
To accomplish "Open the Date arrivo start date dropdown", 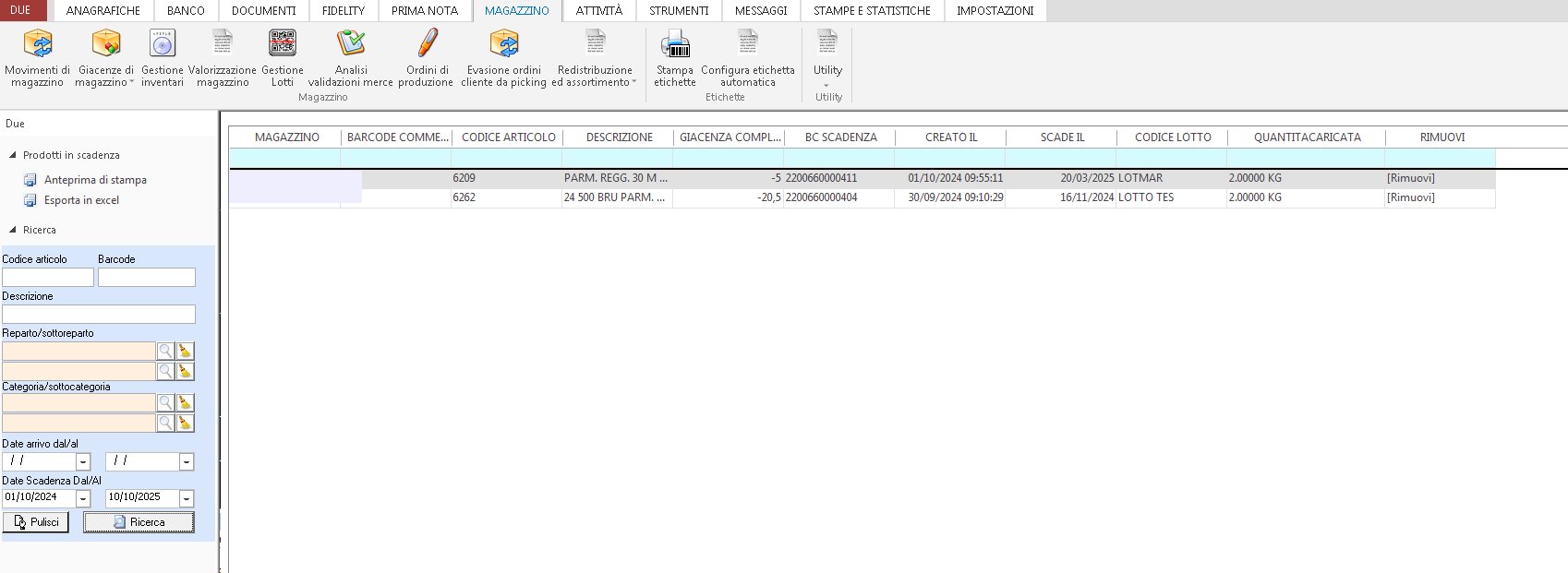I will (83, 461).
